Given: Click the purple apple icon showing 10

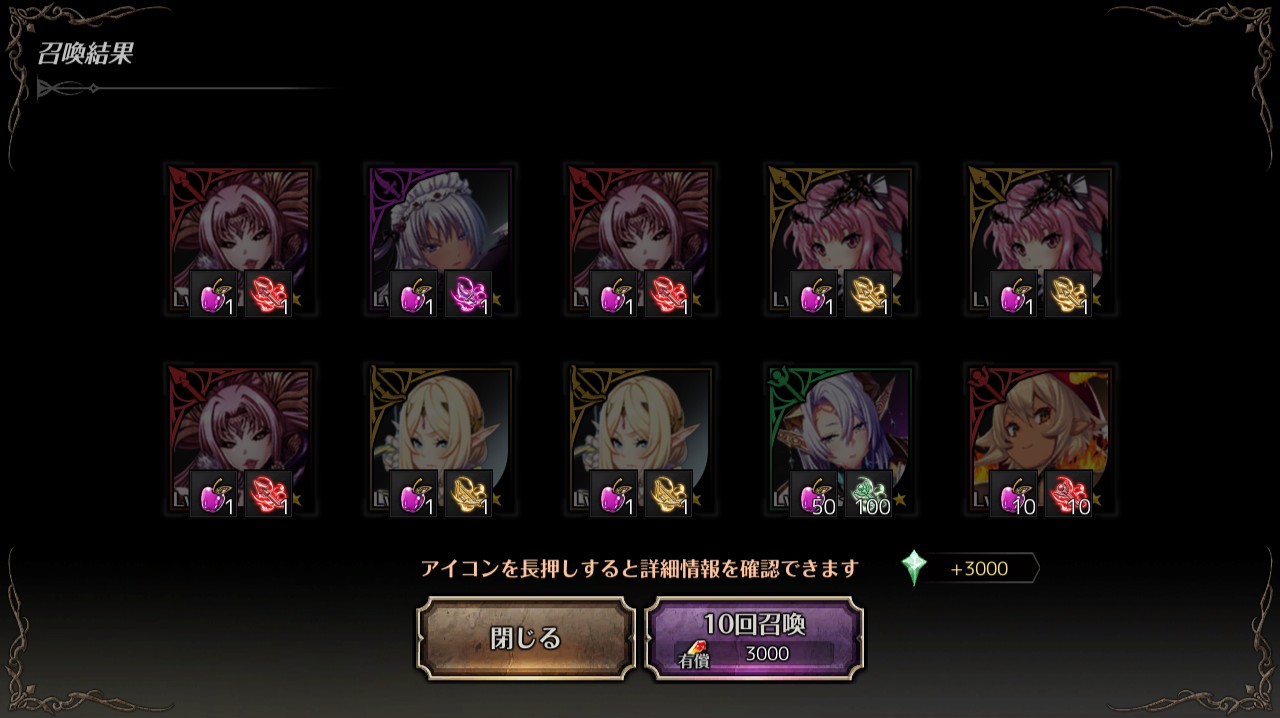Looking at the screenshot, I should point(1014,493).
